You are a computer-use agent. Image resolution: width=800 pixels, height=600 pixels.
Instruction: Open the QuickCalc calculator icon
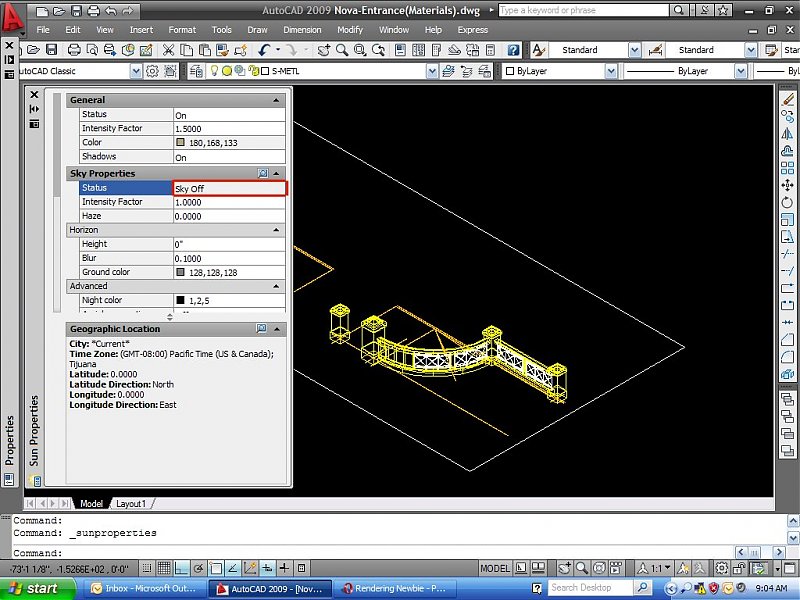click(x=490, y=50)
